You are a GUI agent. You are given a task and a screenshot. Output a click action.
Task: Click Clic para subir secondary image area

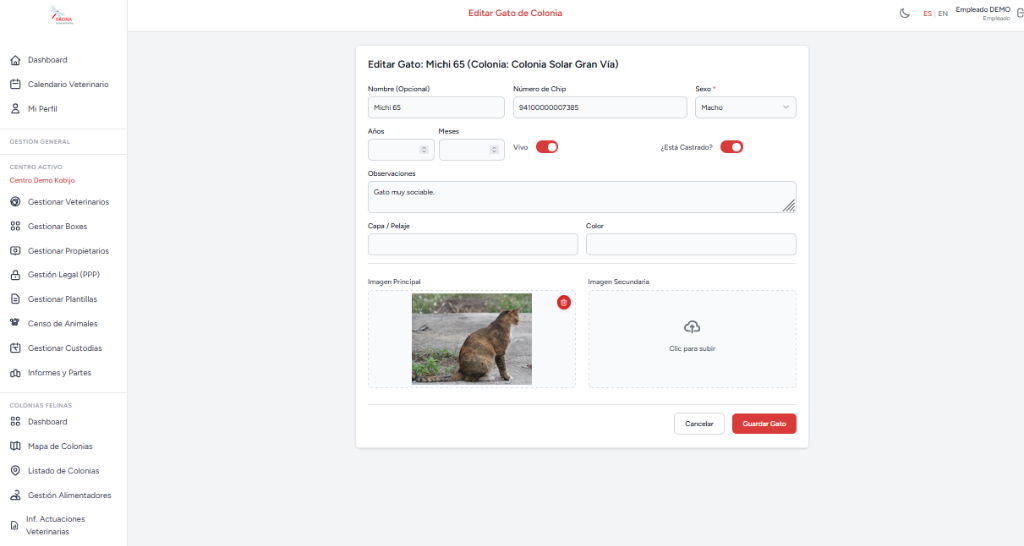tap(692, 339)
